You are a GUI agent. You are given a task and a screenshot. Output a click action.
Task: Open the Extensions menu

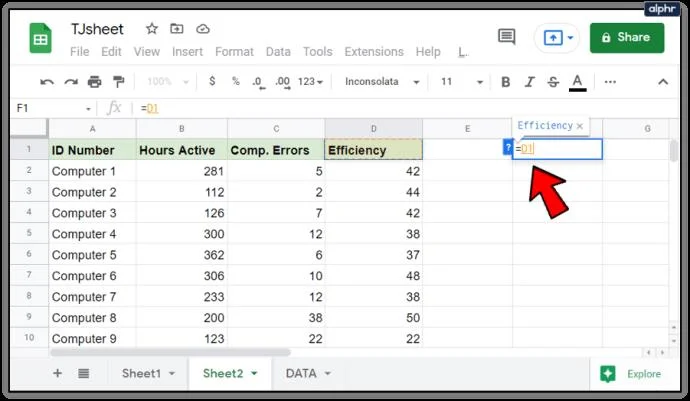374,52
